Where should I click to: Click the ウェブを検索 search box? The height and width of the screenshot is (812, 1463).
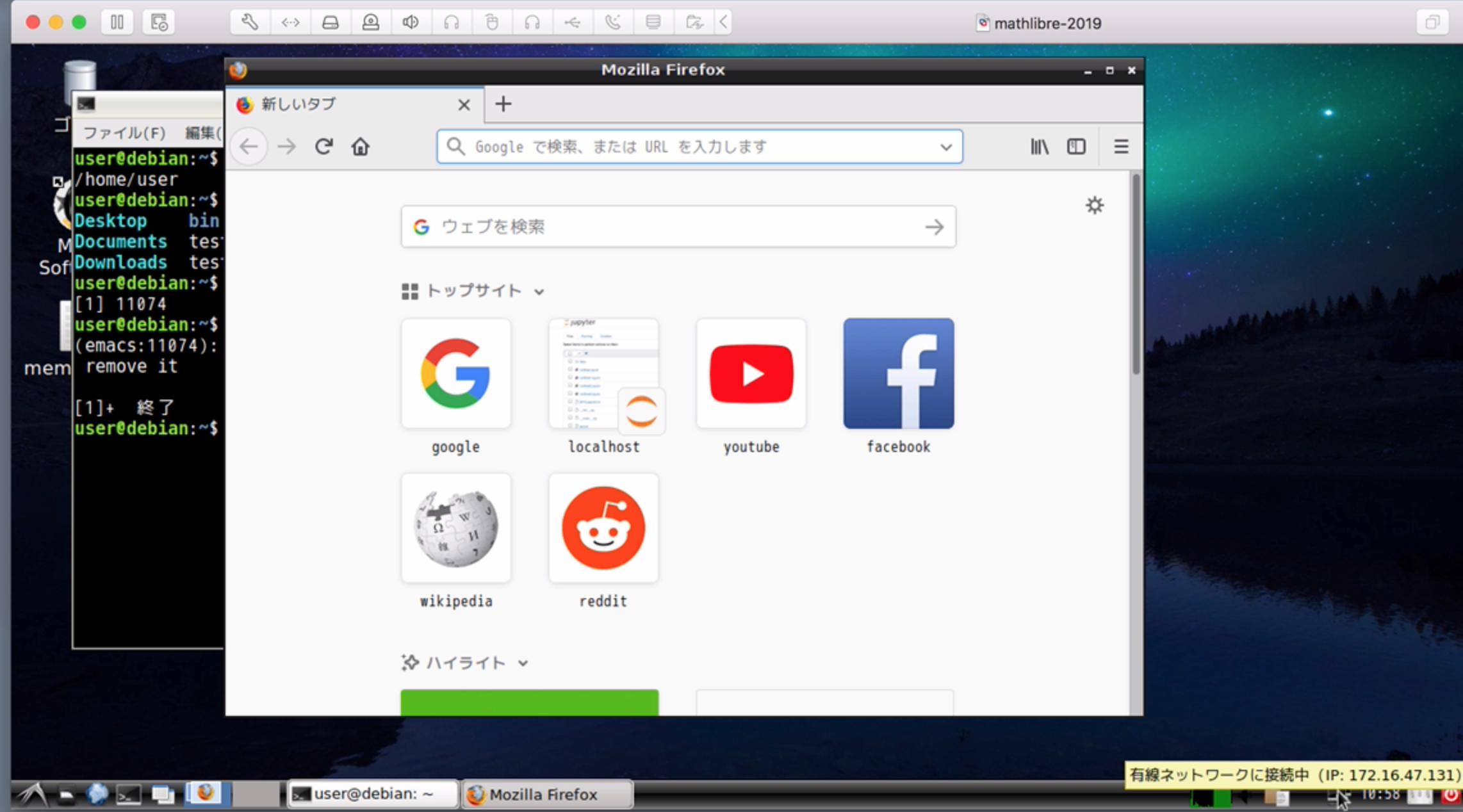tap(678, 227)
